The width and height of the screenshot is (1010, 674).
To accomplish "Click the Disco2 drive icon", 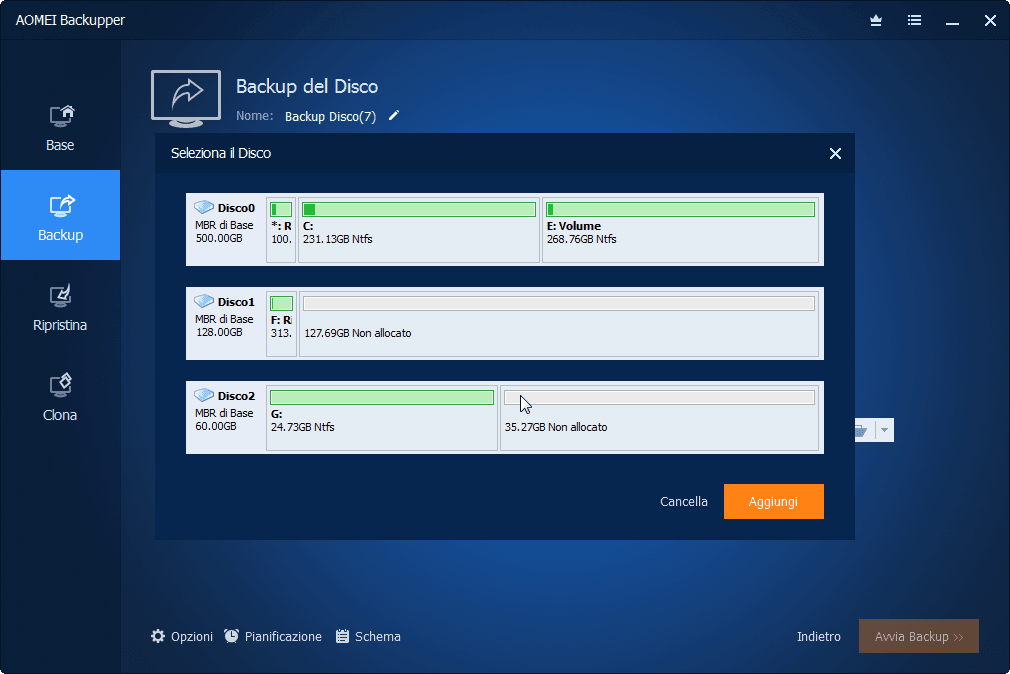I will [x=204, y=396].
